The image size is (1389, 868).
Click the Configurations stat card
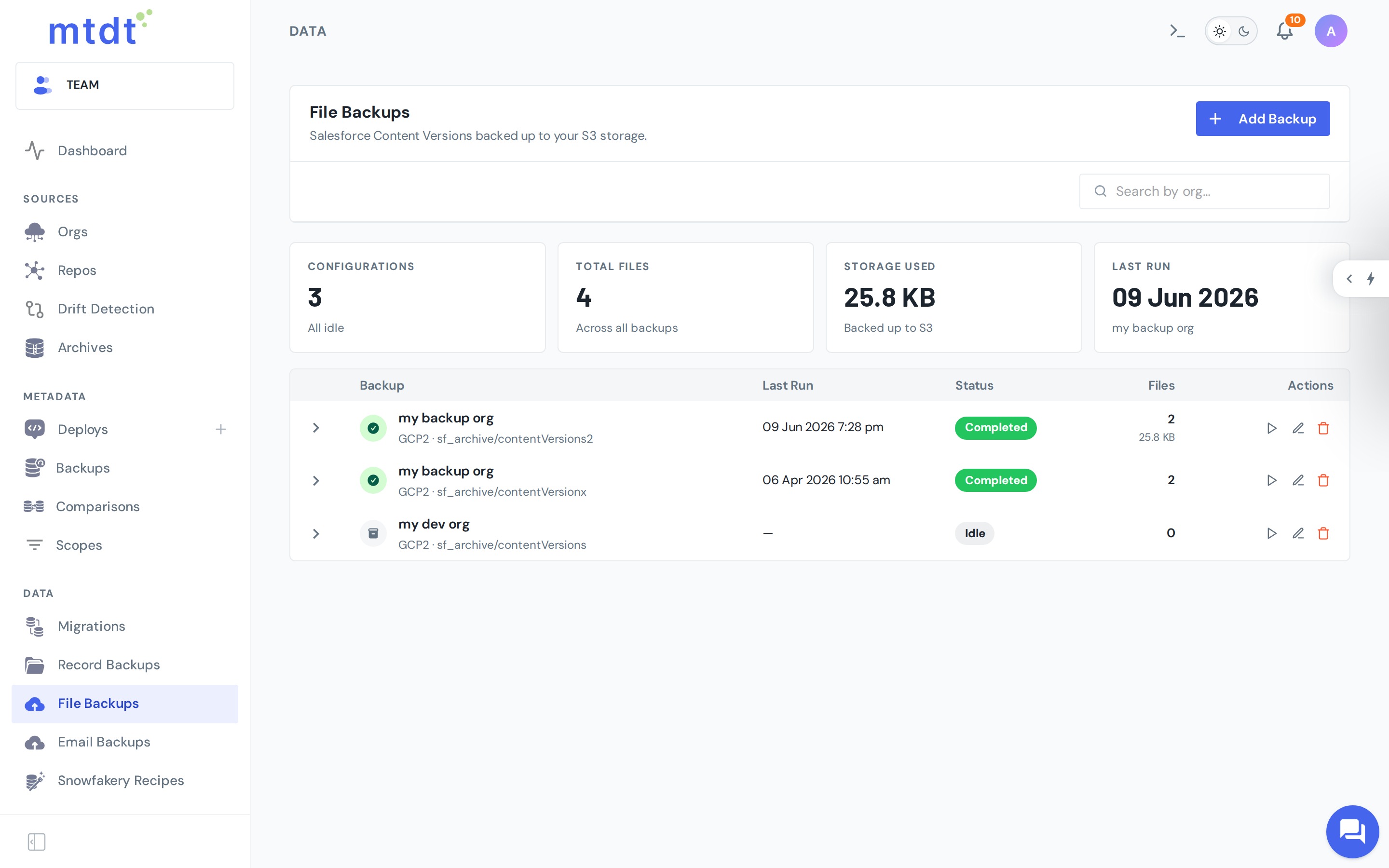click(x=417, y=298)
